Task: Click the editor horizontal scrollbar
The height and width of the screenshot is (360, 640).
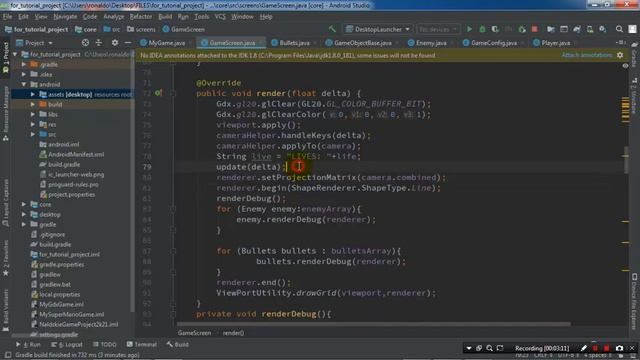Action: [x=373, y=324]
